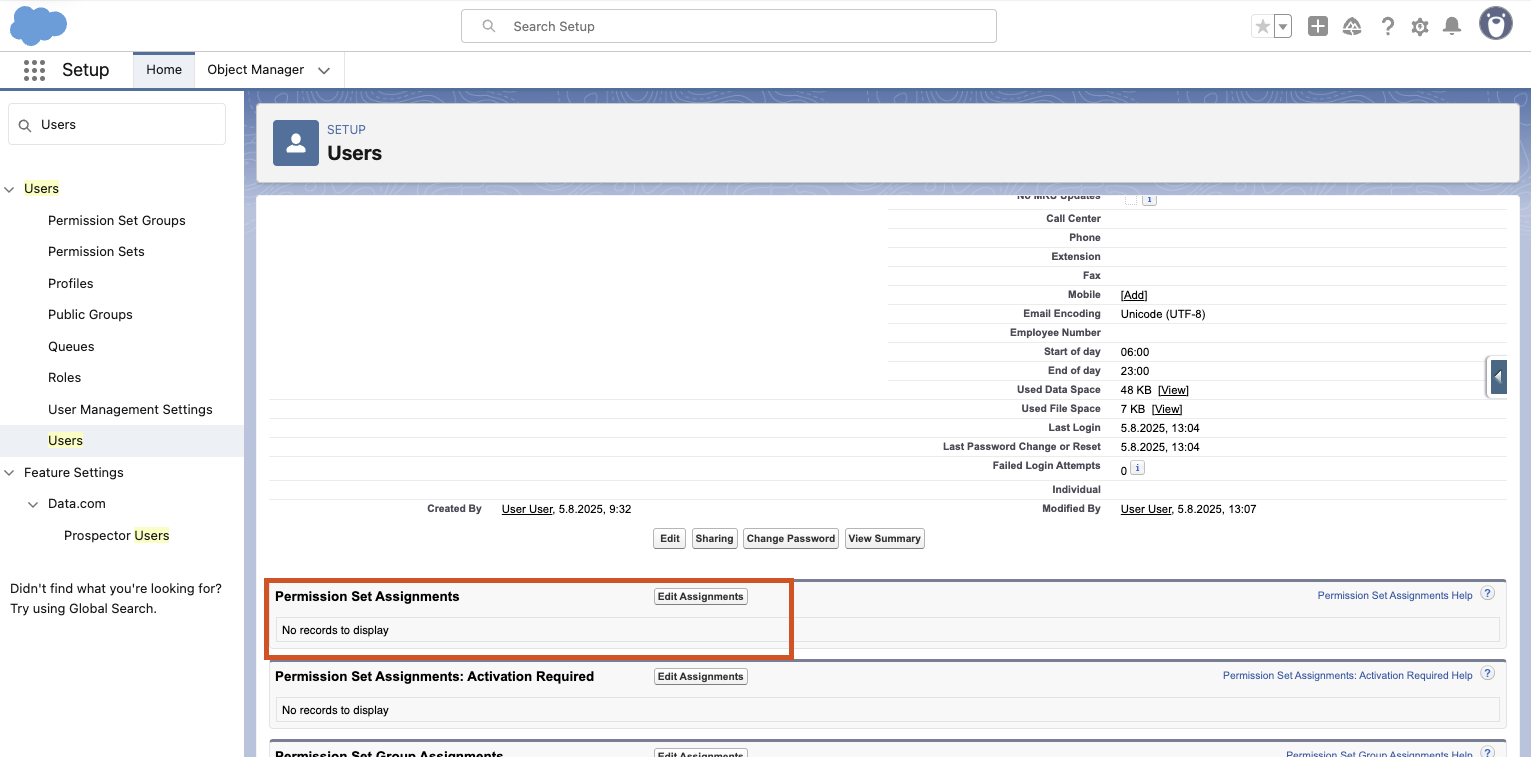The image size is (1531, 757).
Task: Open Permission Sets in sidebar
Action: point(96,252)
